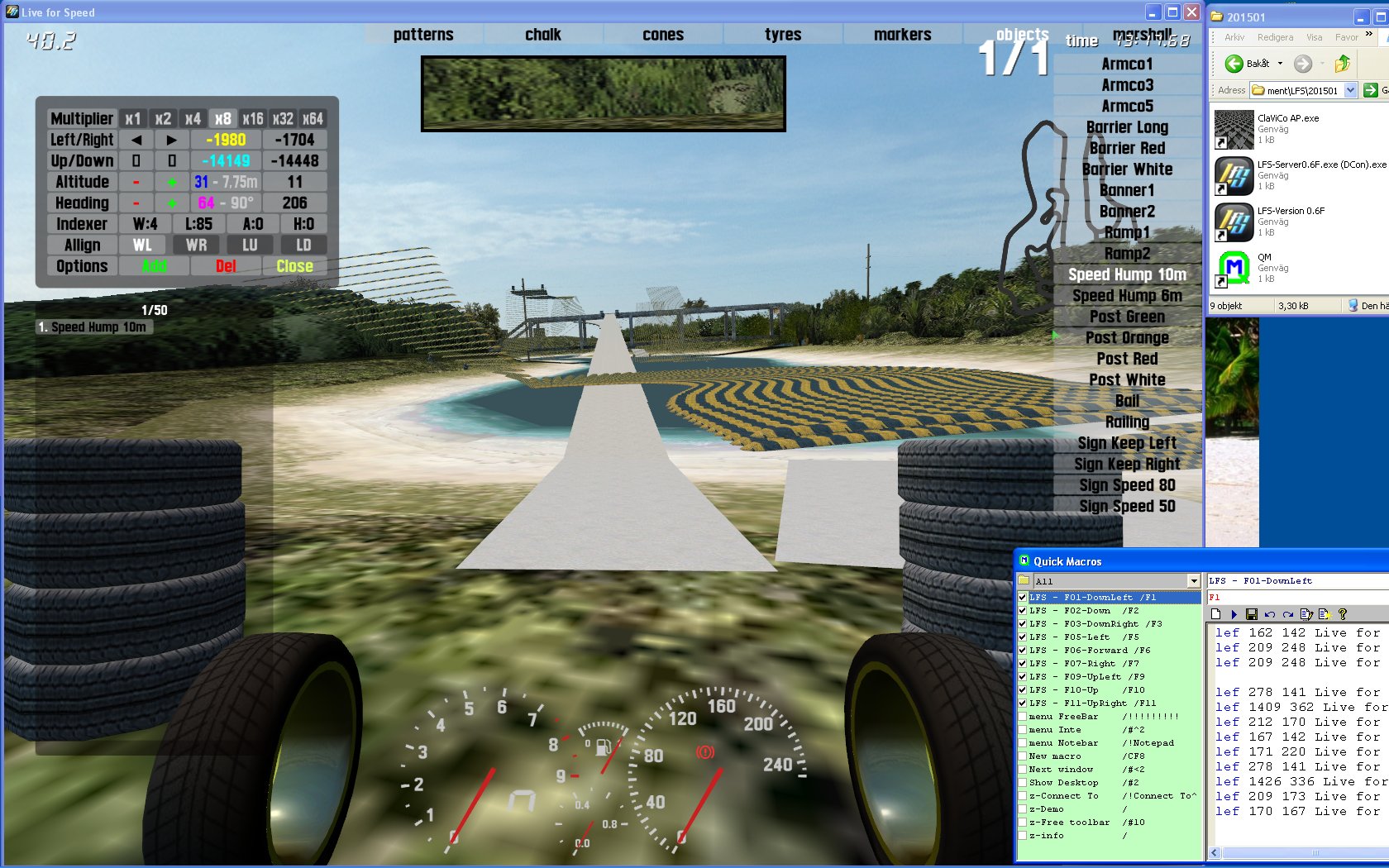Close the object editor panel
Screen dimensions: 1389x868
click(x=294, y=266)
